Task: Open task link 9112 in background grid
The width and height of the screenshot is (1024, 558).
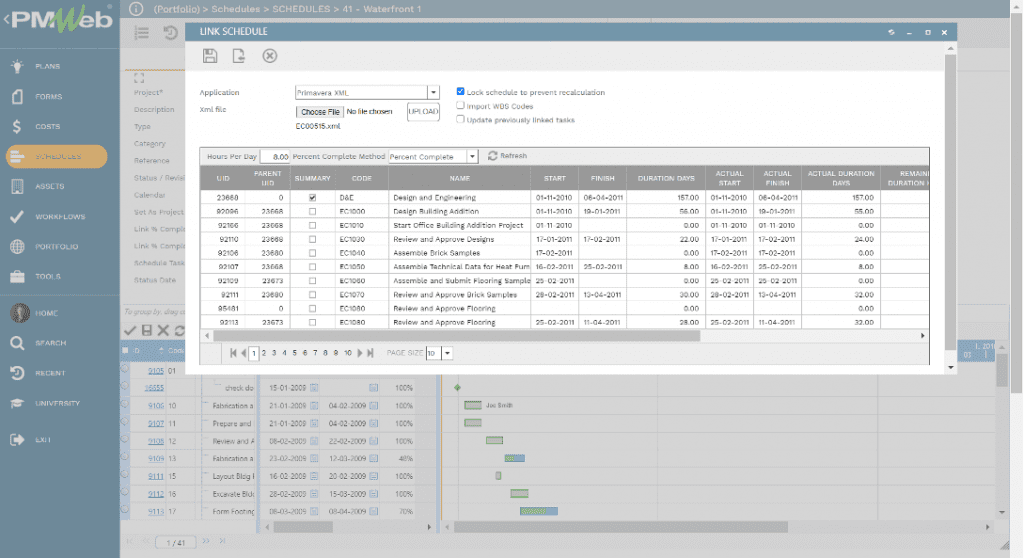Action: click(155, 494)
